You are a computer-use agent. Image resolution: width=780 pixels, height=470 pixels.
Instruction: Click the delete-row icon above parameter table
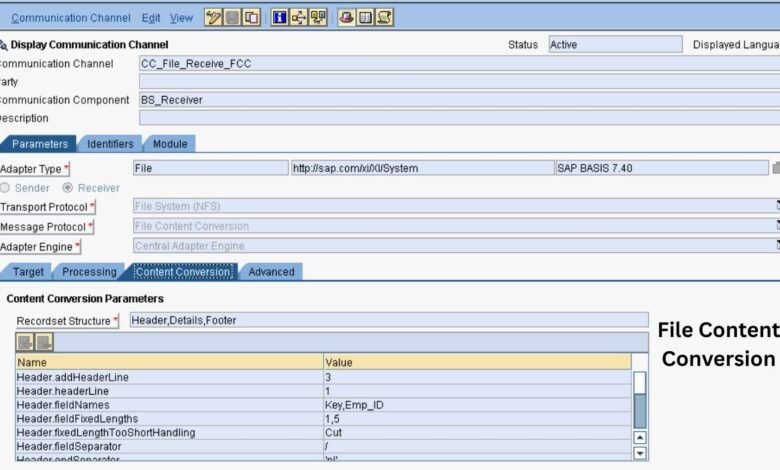click(x=44, y=342)
